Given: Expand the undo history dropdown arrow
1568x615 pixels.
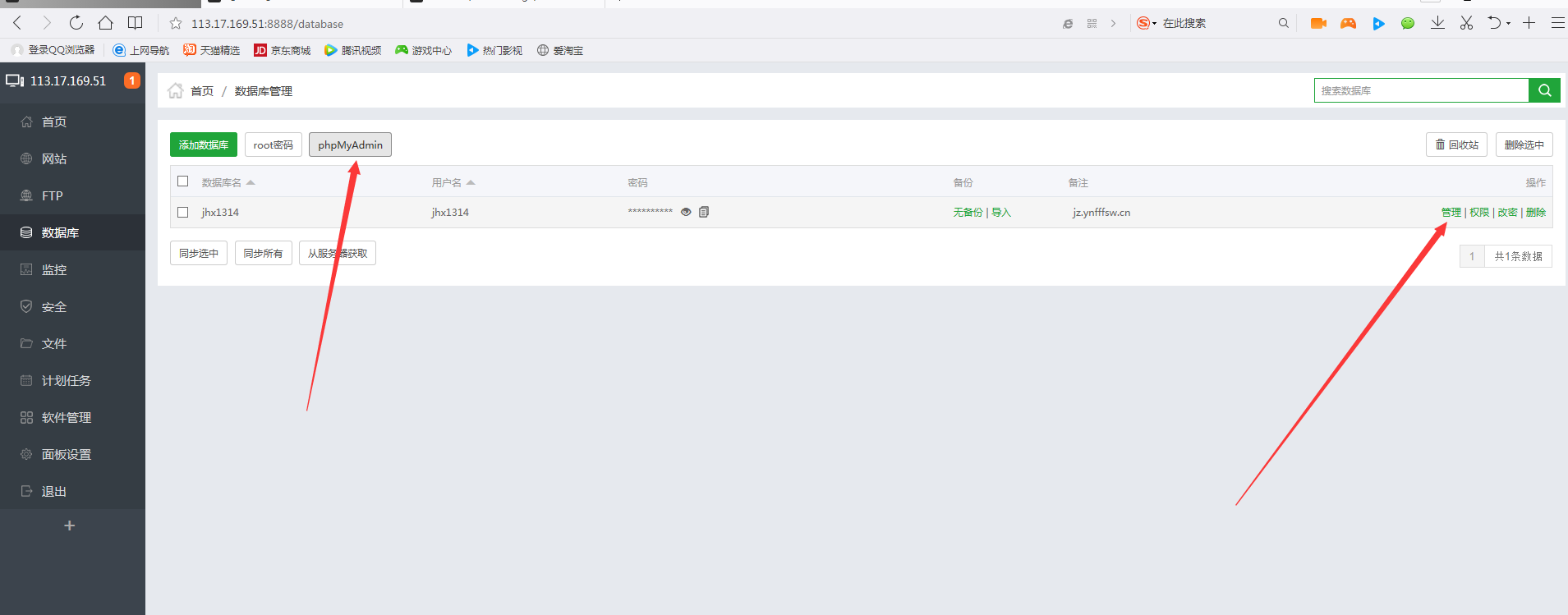Looking at the screenshot, I should pyautogui.click(x=1508, y=24).
